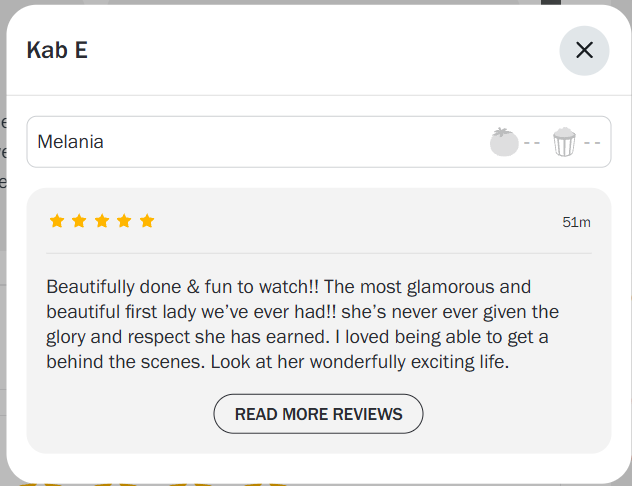Select the third yellow rating star
This screenshot has width=632, height=486.
click(x=102, y=221)
